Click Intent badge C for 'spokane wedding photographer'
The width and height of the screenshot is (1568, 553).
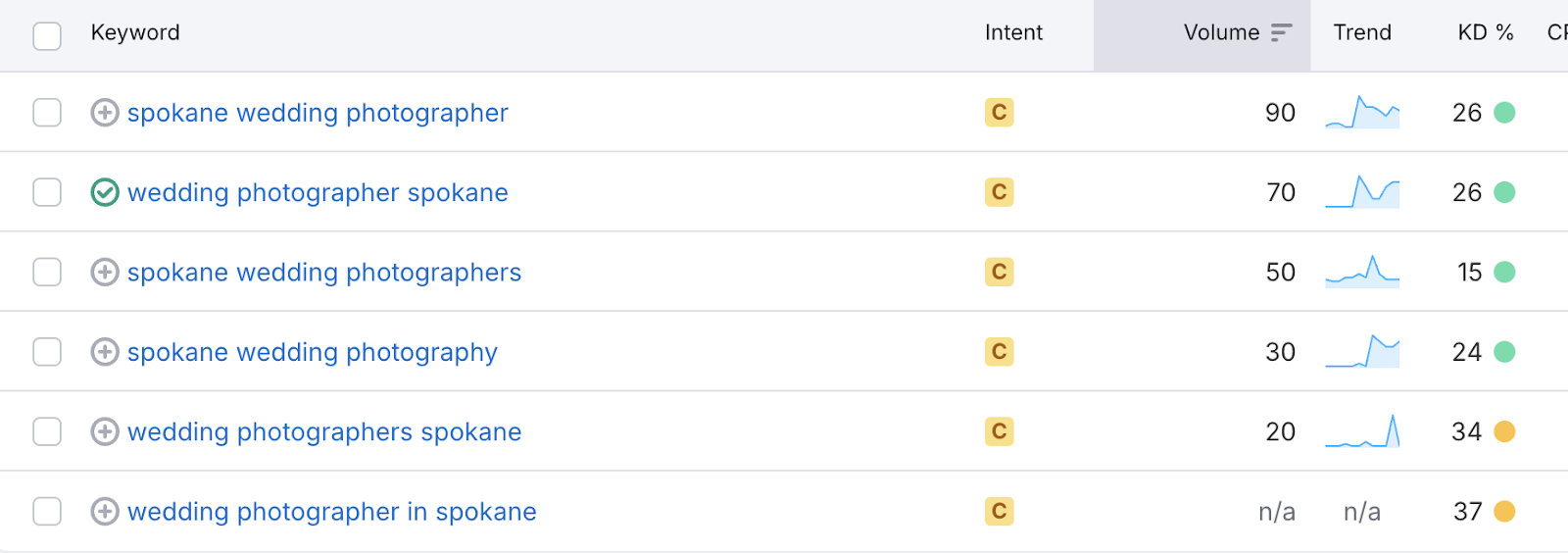point(999,113)
